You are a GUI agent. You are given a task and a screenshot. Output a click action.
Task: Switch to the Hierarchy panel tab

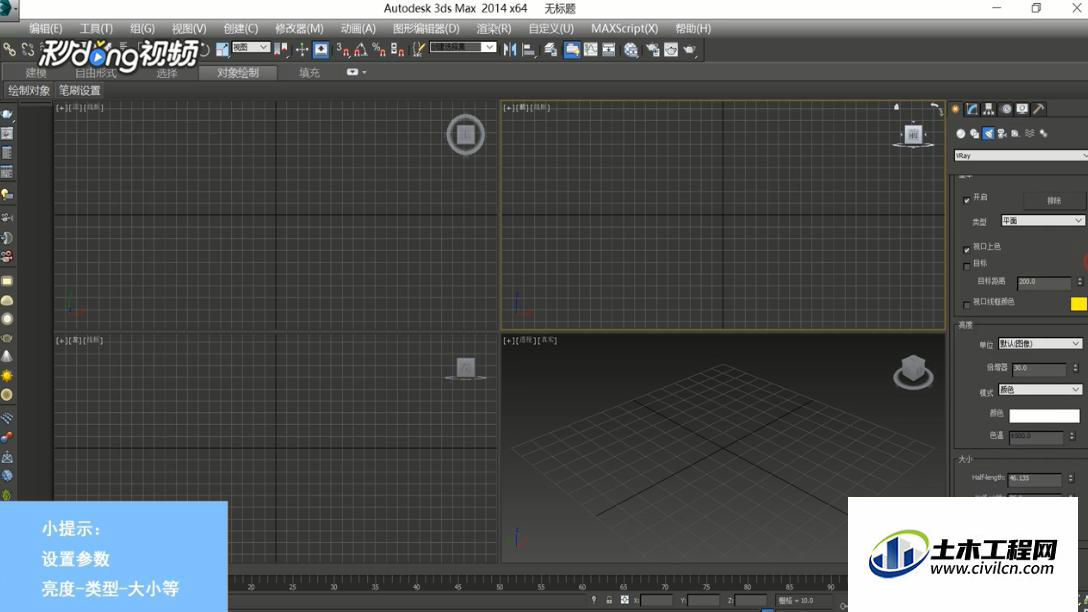click(989, 109)
